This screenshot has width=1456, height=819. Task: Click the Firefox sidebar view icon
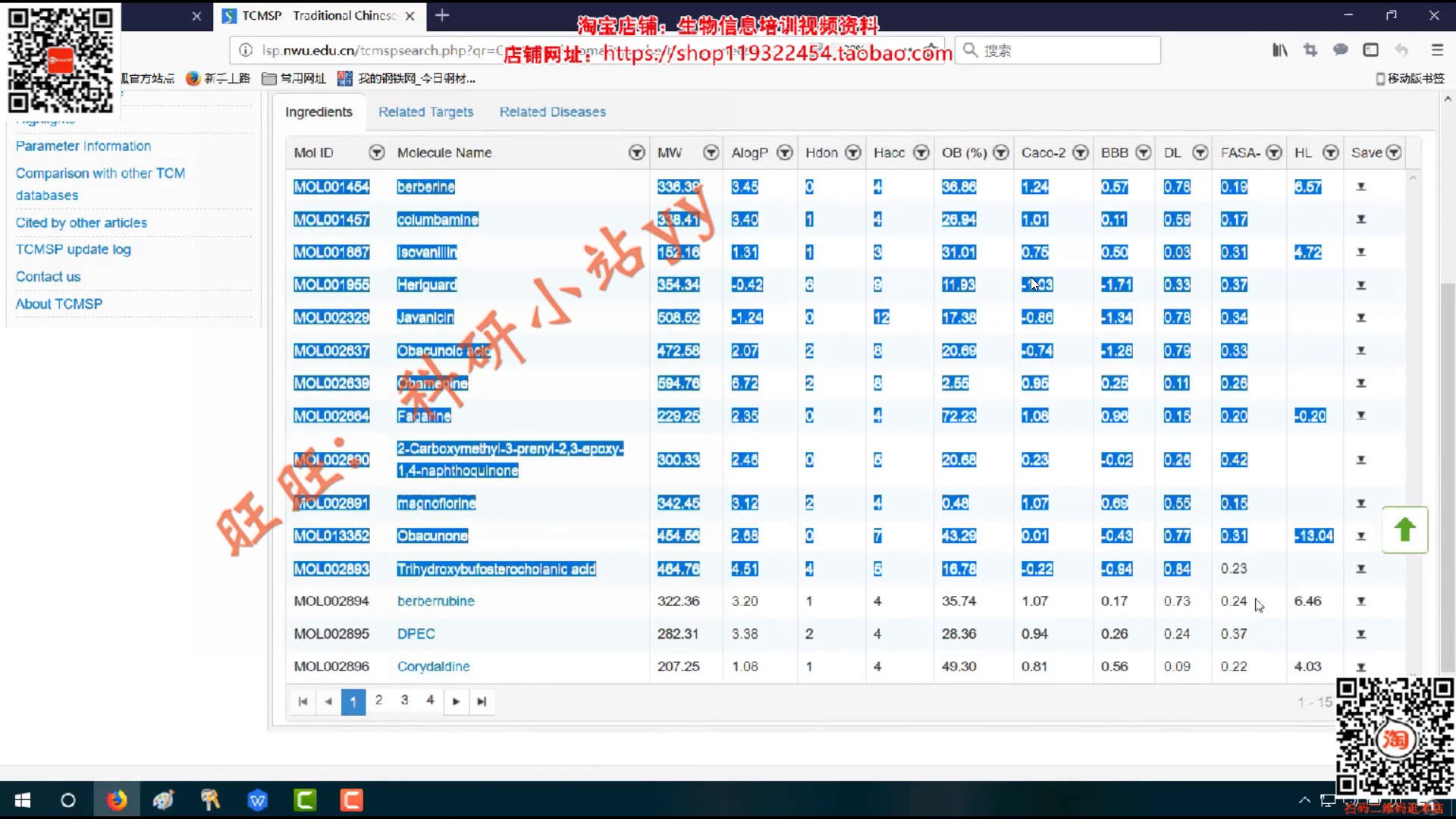[x=1371, y=50]
